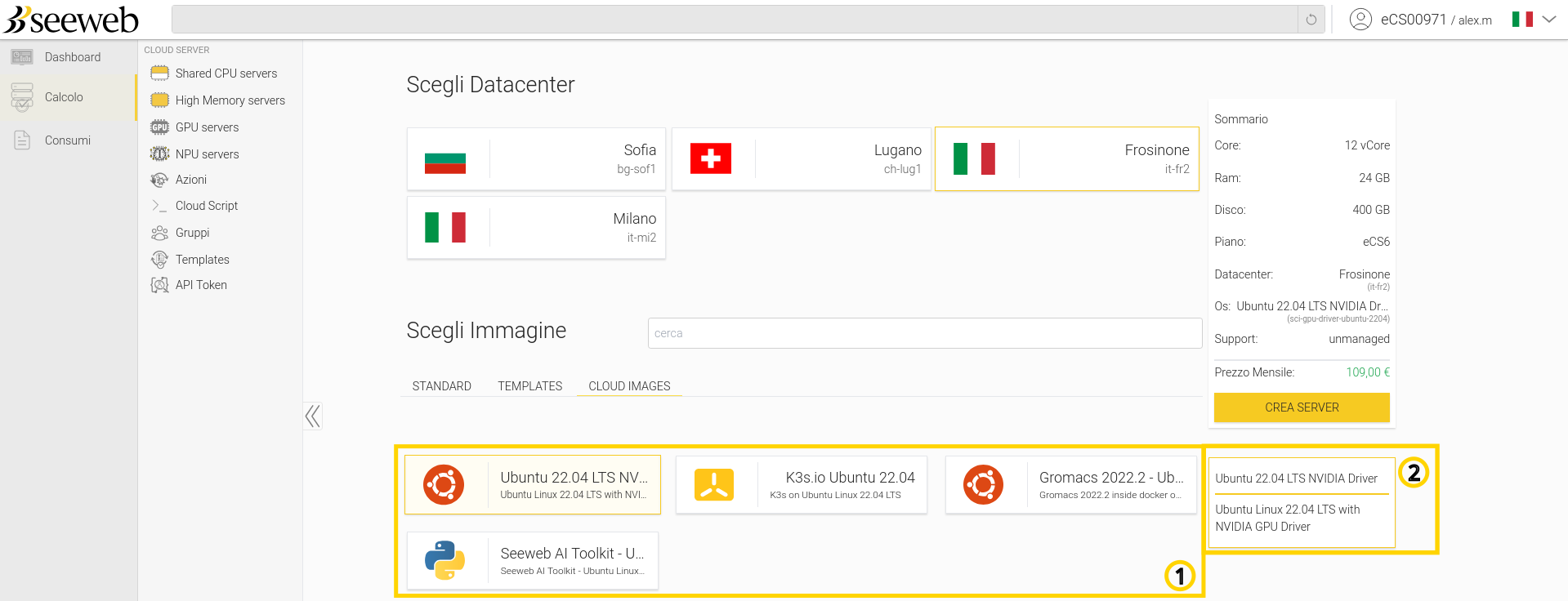
Task: Click the eCS6 Piano value
Action: coord(1376,242)
